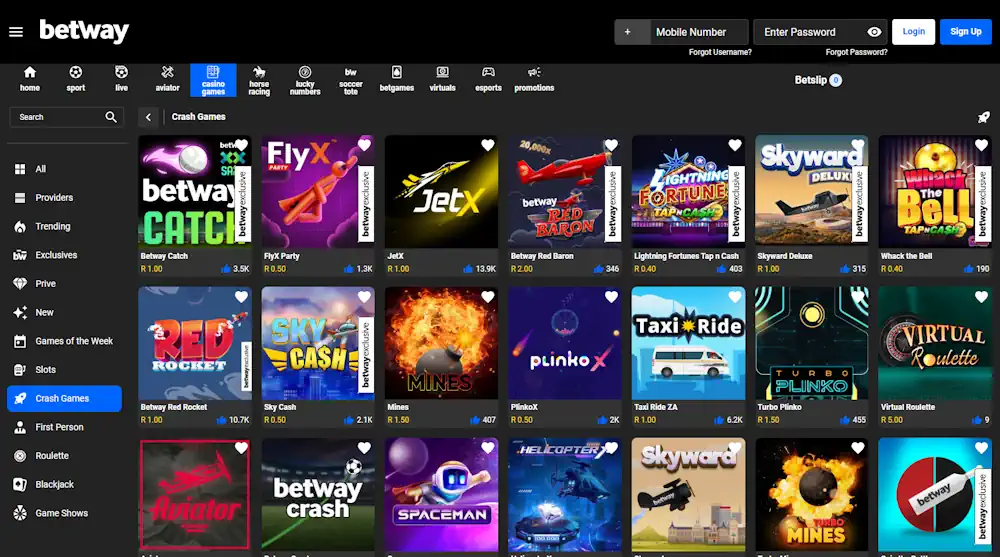The width and height of the screenshot is (1000, 557).
Task: Open betway crash game thumbnail
Action: [318, 494]
